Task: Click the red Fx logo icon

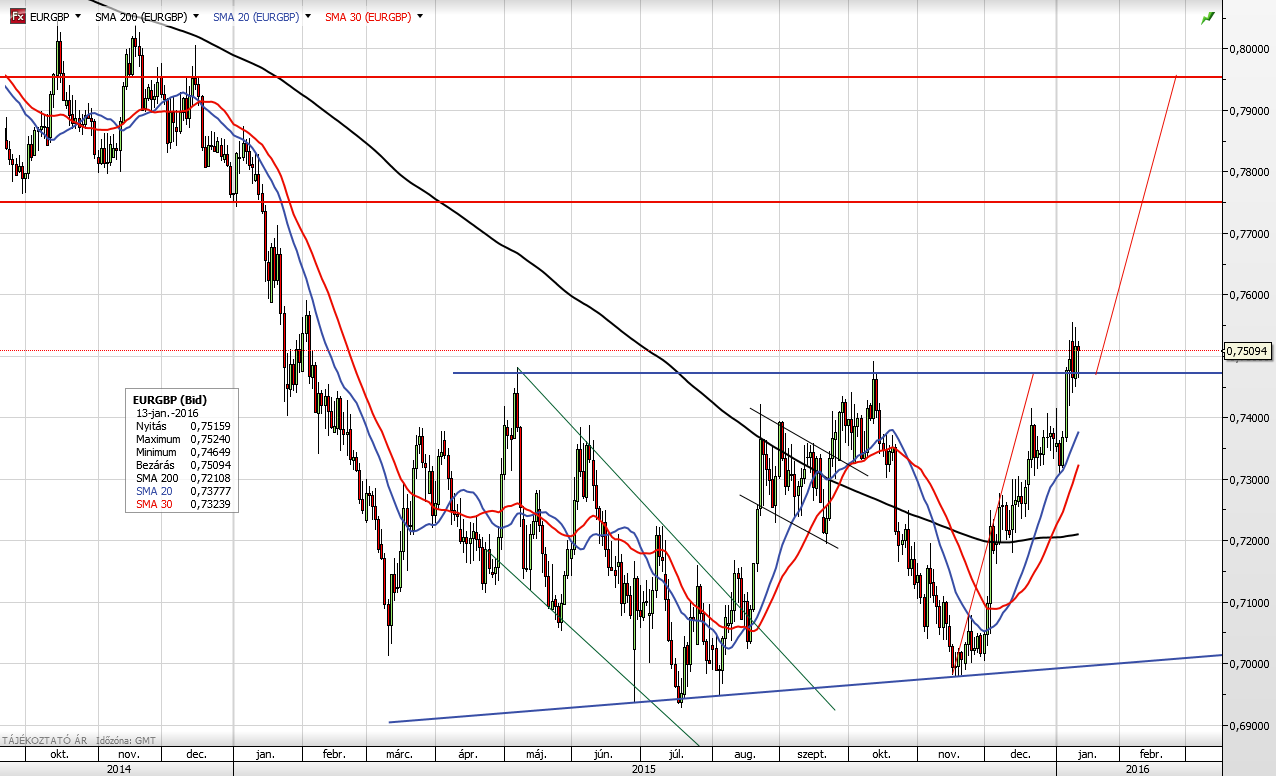Action: click(18, 16)
